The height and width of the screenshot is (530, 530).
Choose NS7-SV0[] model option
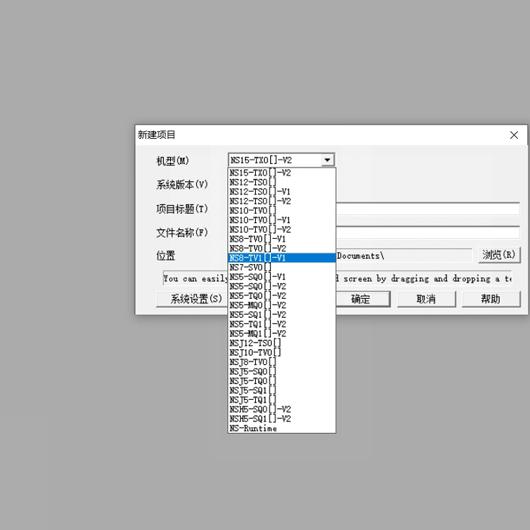point(282,267)
